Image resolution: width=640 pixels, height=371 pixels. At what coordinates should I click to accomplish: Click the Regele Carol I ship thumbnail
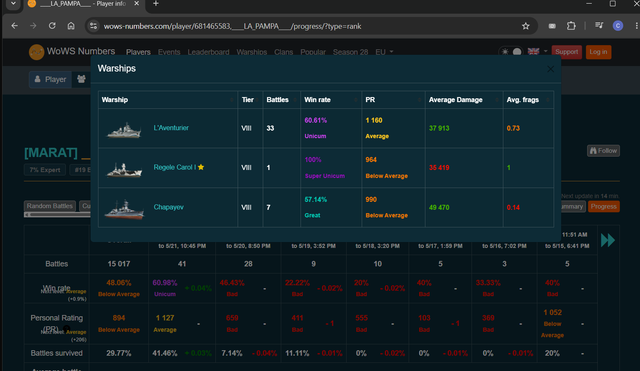pos(124,169)
